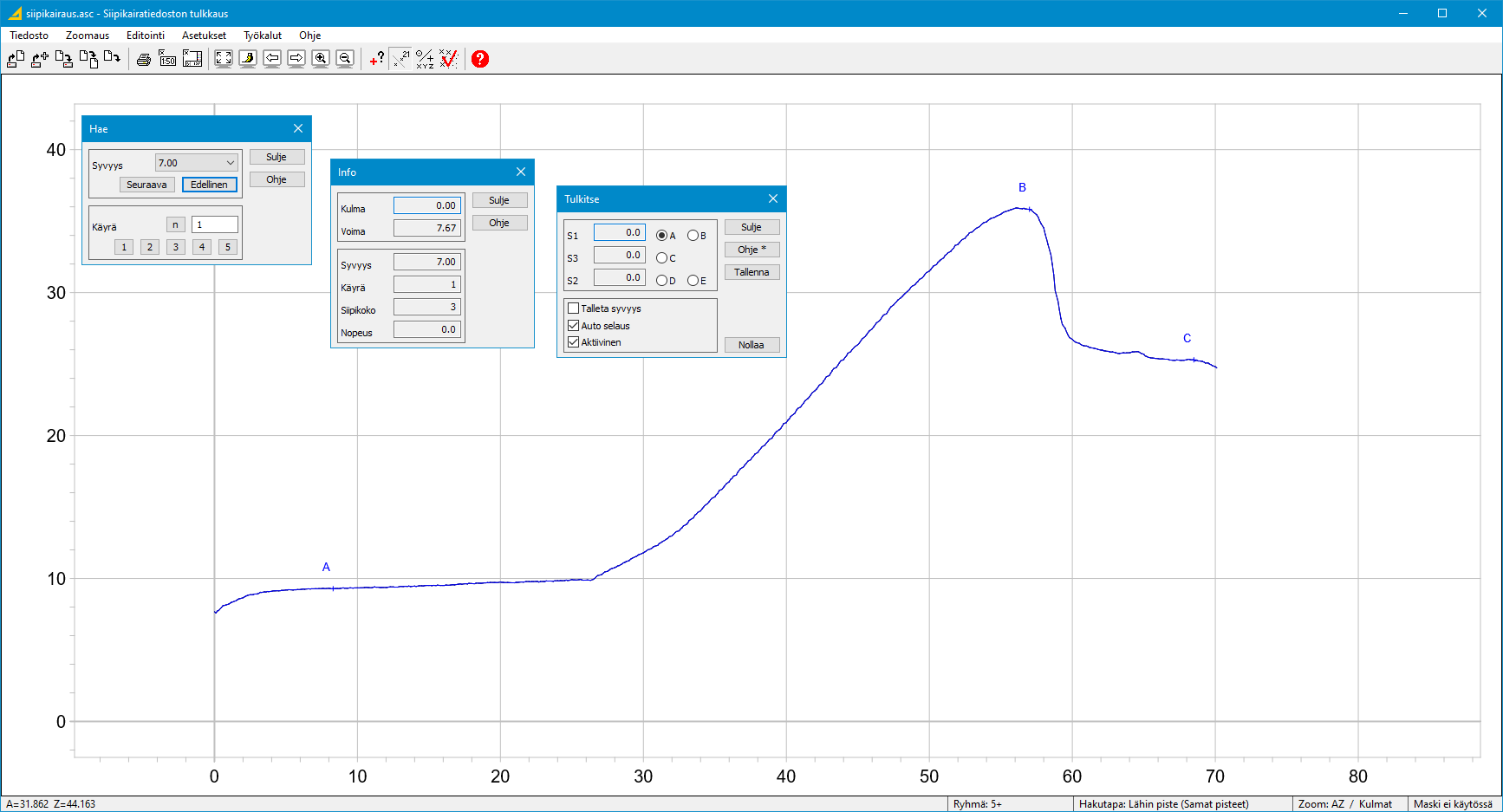This screenshot has width=1503, height=812.
Task: Click the 1:50 scale icon
Action: click(x=168, y=59)
